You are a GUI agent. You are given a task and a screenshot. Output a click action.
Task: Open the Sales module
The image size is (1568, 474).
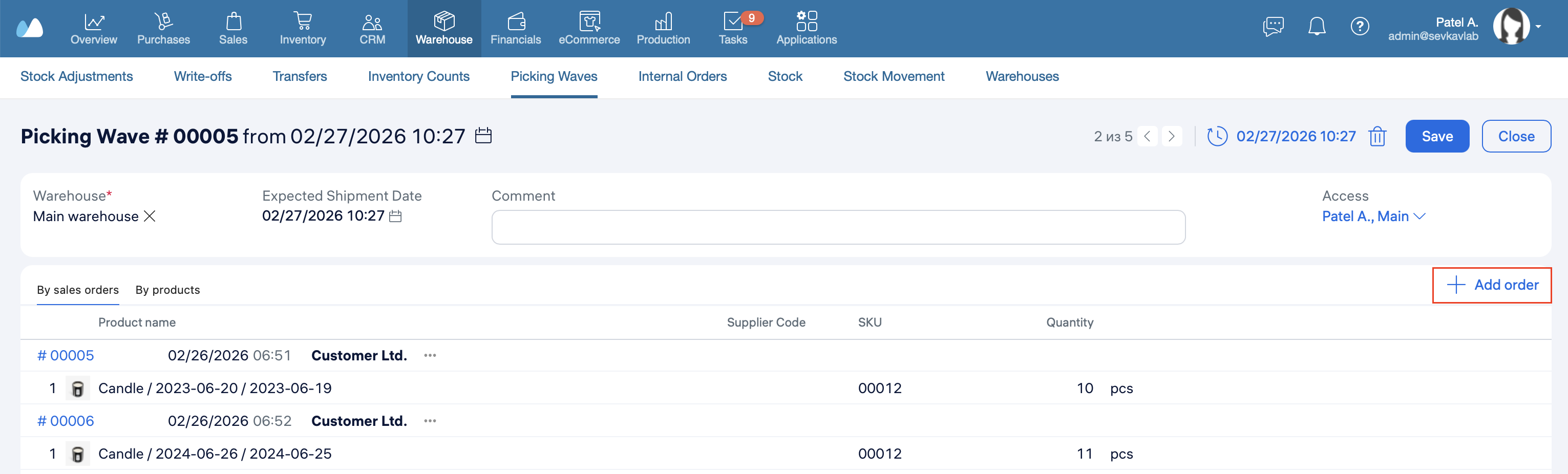pyautogui.click(x=233, y=29)
